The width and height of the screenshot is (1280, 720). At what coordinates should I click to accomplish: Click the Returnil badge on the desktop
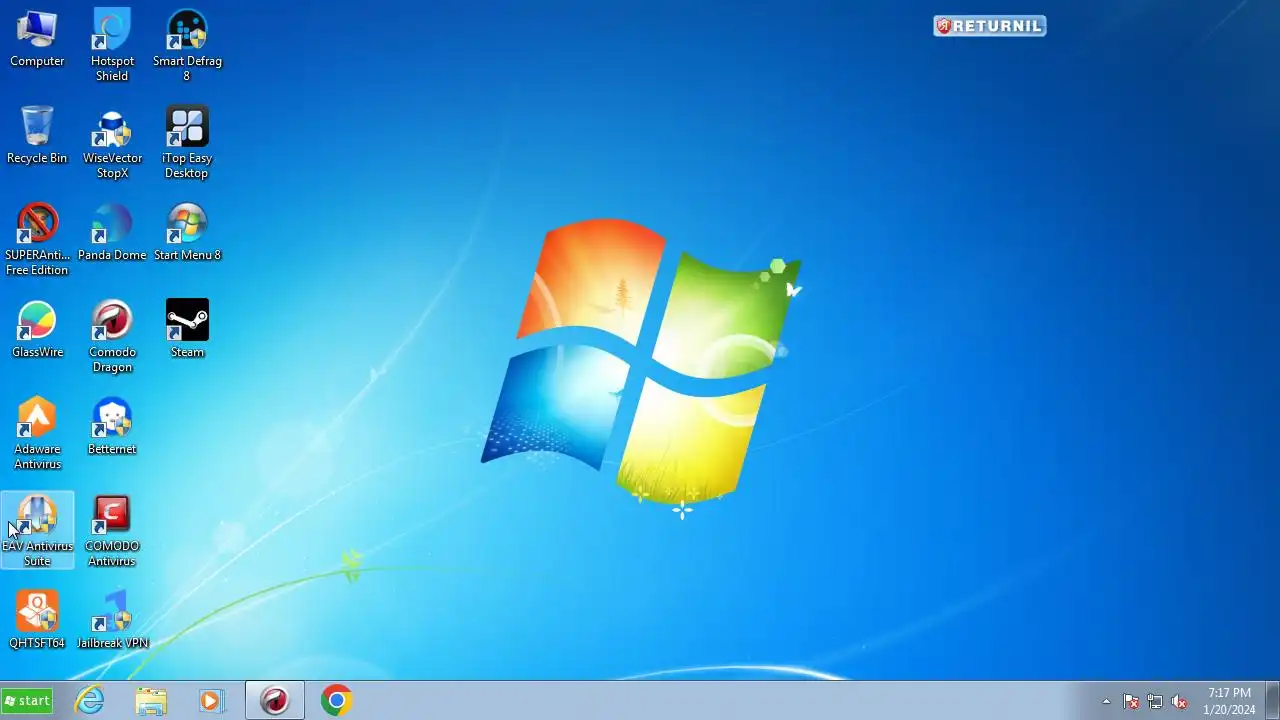pyautogui.click(x=990, y=26)
